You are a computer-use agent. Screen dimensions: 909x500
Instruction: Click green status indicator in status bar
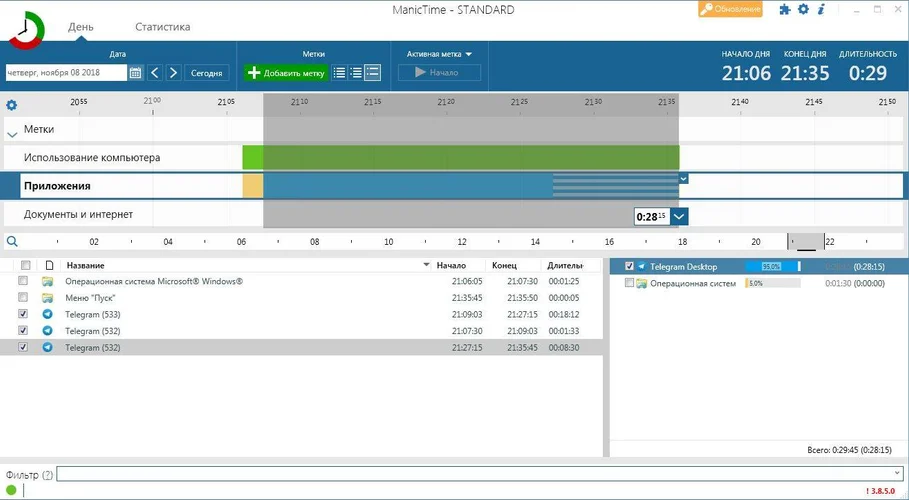tap(11, 491)
